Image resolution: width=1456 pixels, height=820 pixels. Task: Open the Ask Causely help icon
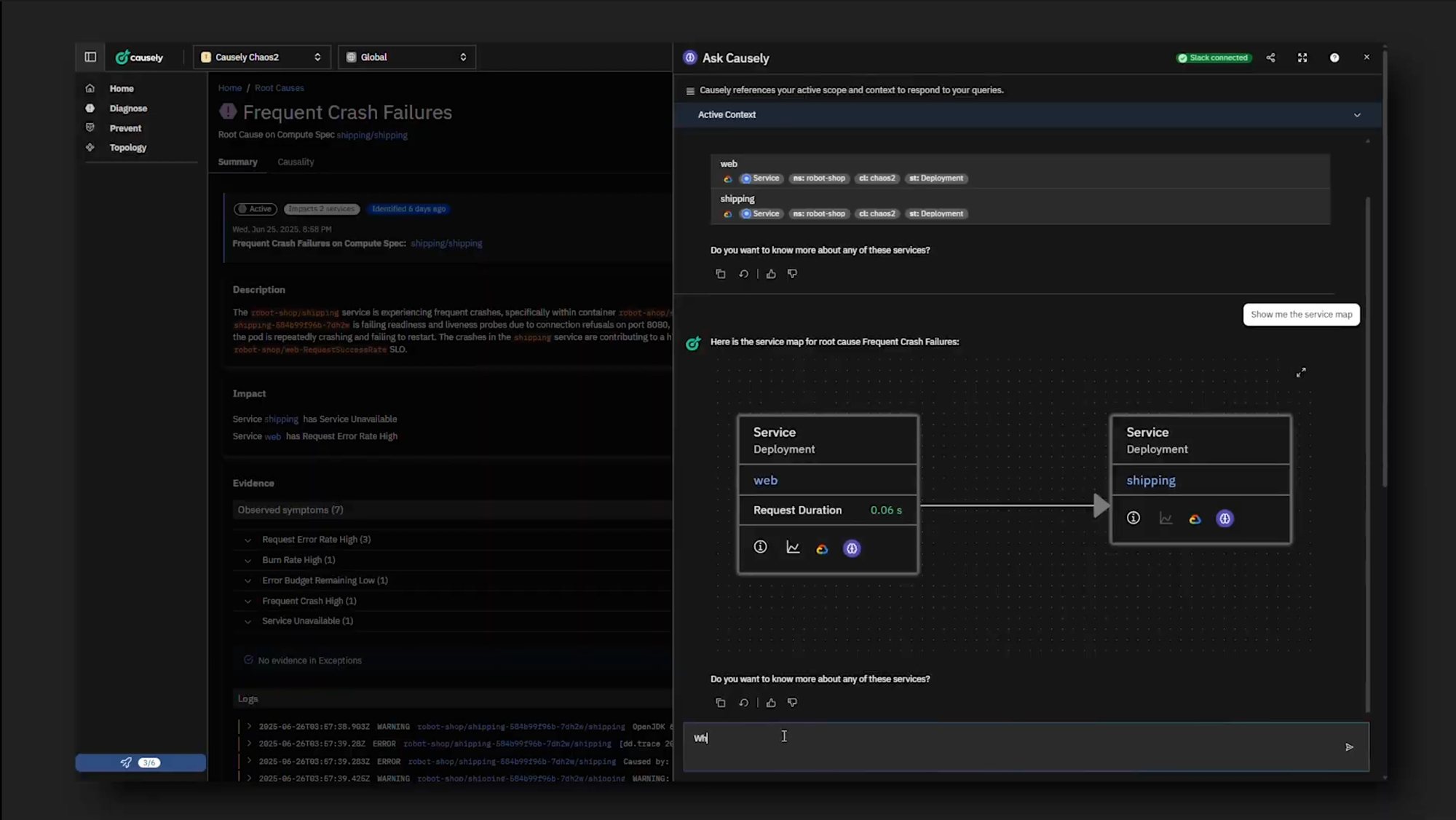[x=1334, y=58]
